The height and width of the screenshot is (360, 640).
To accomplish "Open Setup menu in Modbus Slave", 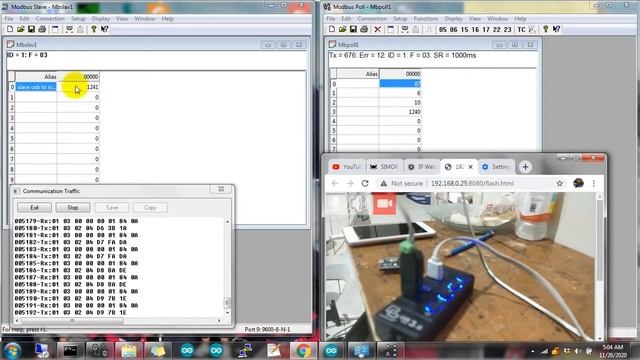I will [x=78, y=19].
